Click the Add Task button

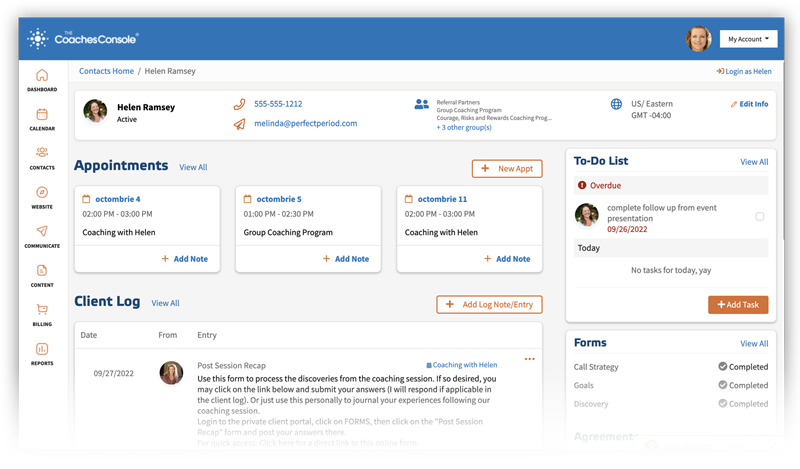[738, 305]
